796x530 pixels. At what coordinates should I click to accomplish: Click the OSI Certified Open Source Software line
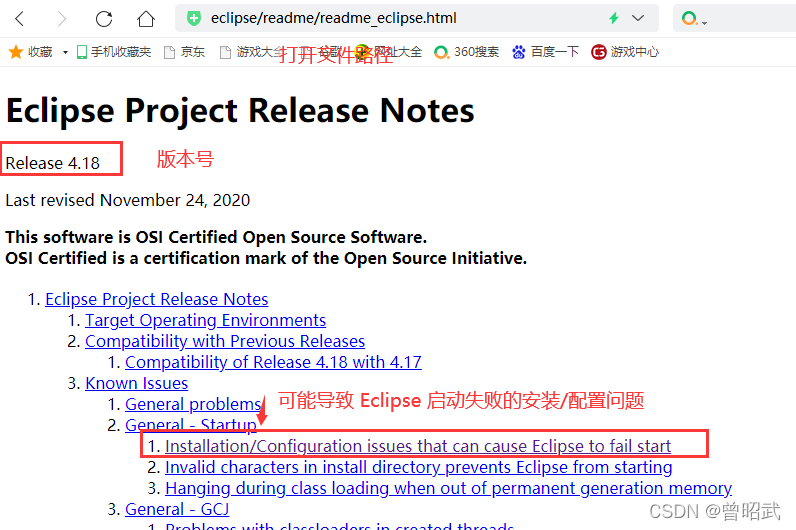click(216, 237)
